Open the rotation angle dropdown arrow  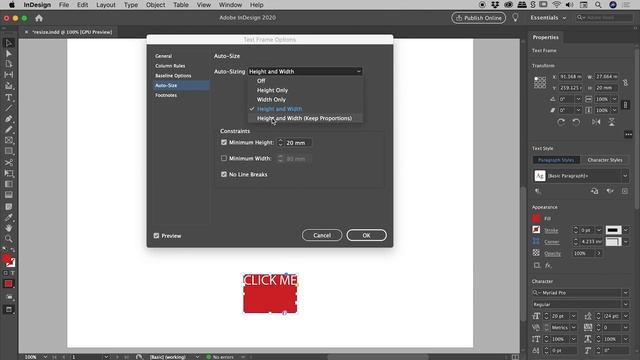point(578,99)
